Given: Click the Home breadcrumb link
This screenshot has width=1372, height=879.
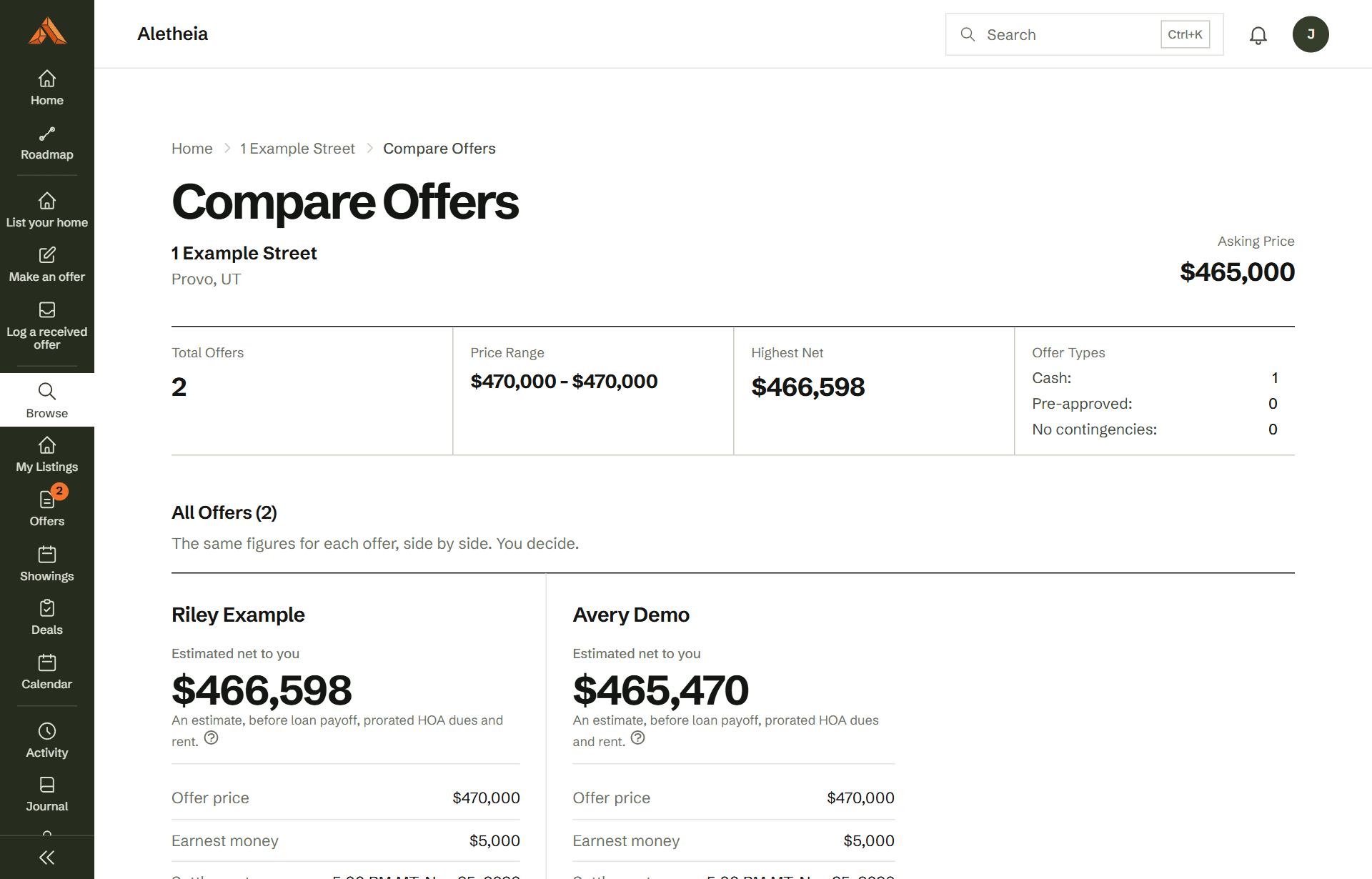Looking at the screenshot, I should coord(192,149).
